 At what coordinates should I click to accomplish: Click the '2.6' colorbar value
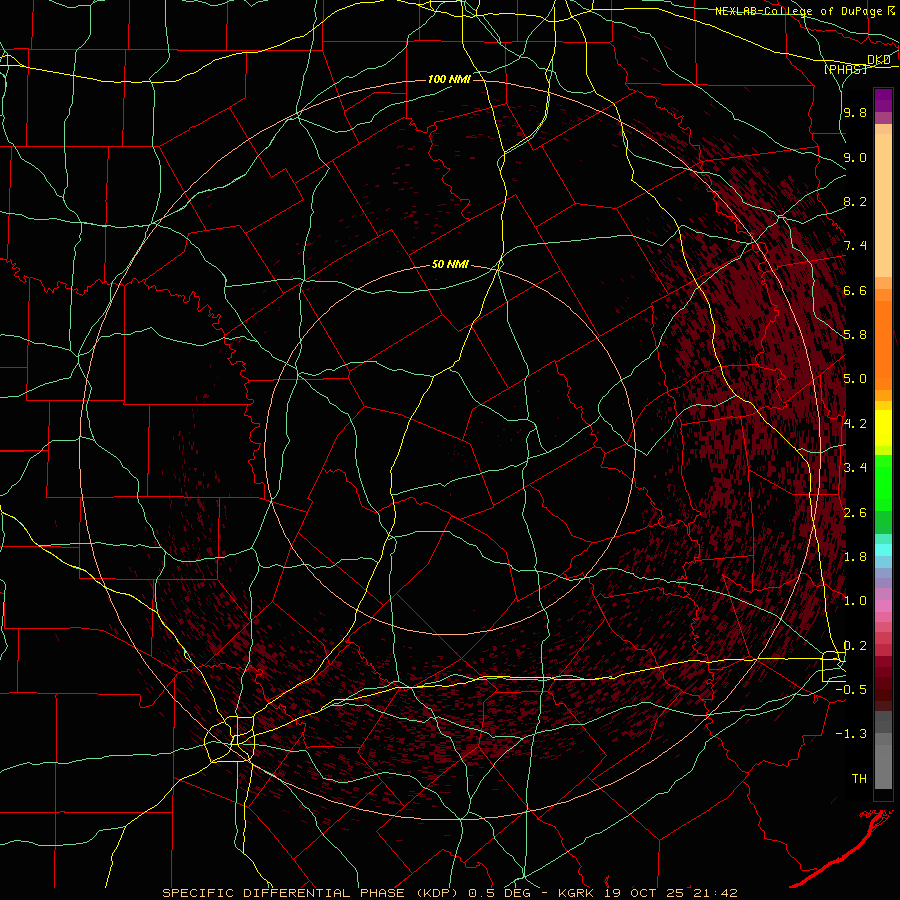[x=855, y=513]
